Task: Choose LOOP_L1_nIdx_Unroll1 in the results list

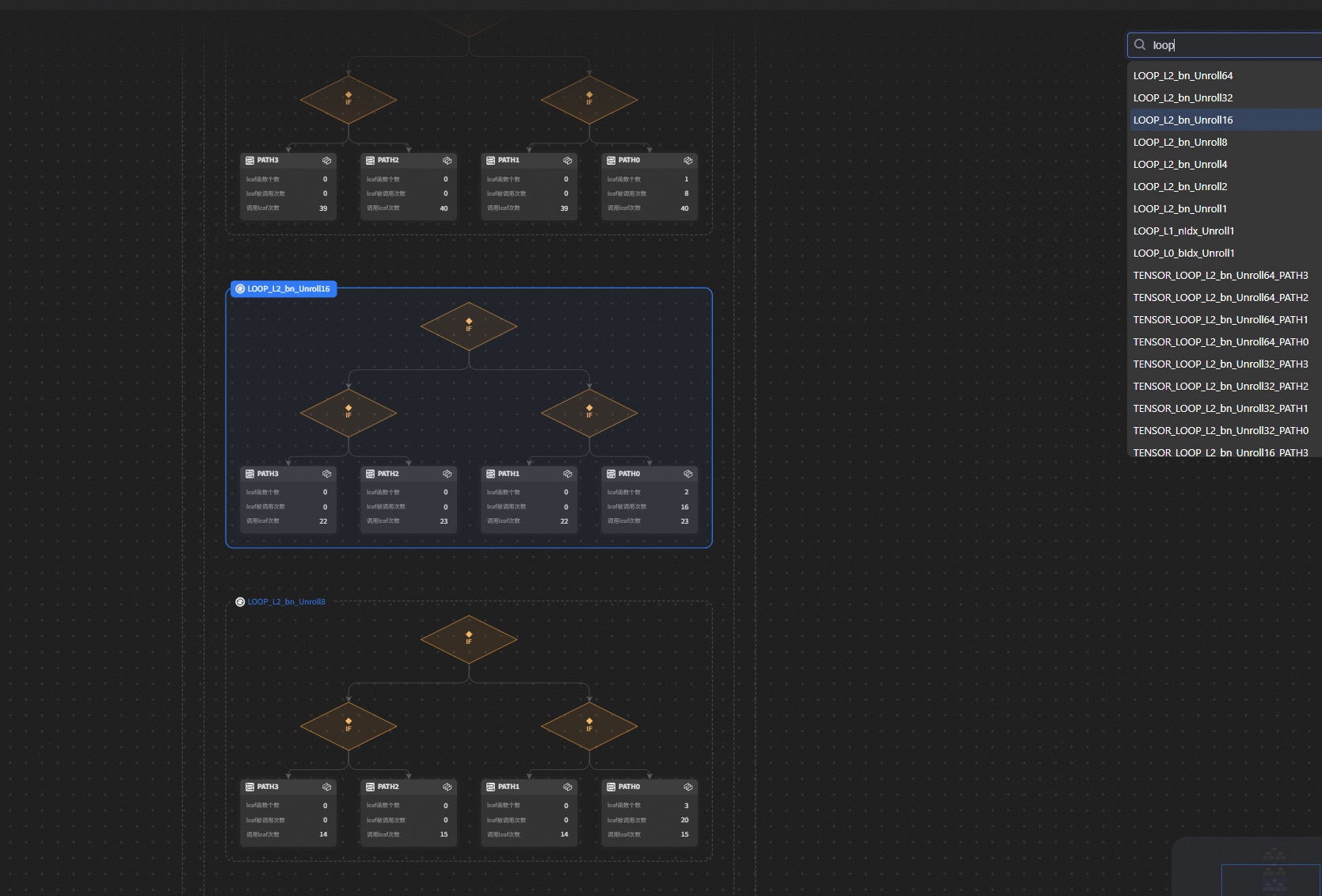Action: click(x=1183, y=231)
